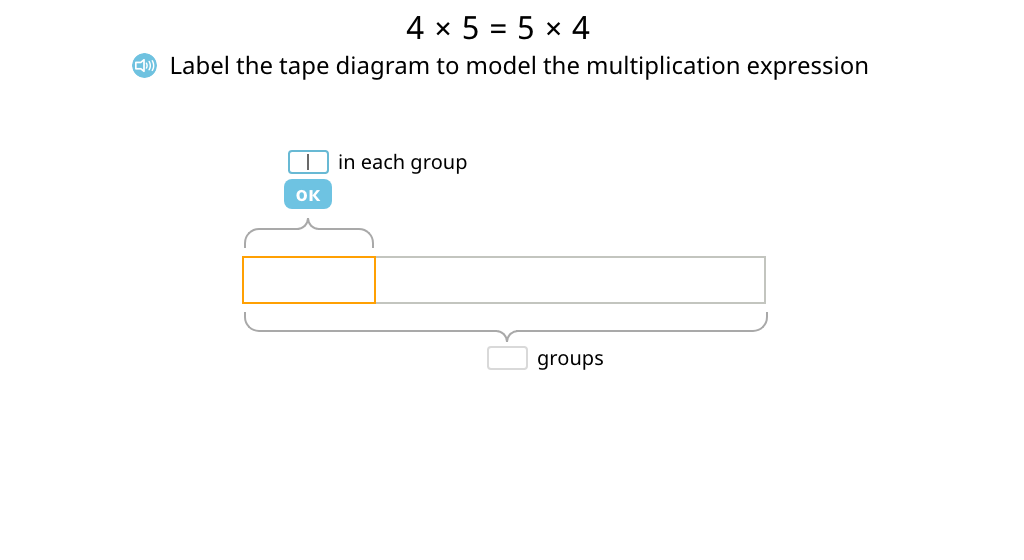Play the audio instruction speaker icon
Image resolution: width=1024 pixels, height=560 pixels.
(x=144, y=65)
